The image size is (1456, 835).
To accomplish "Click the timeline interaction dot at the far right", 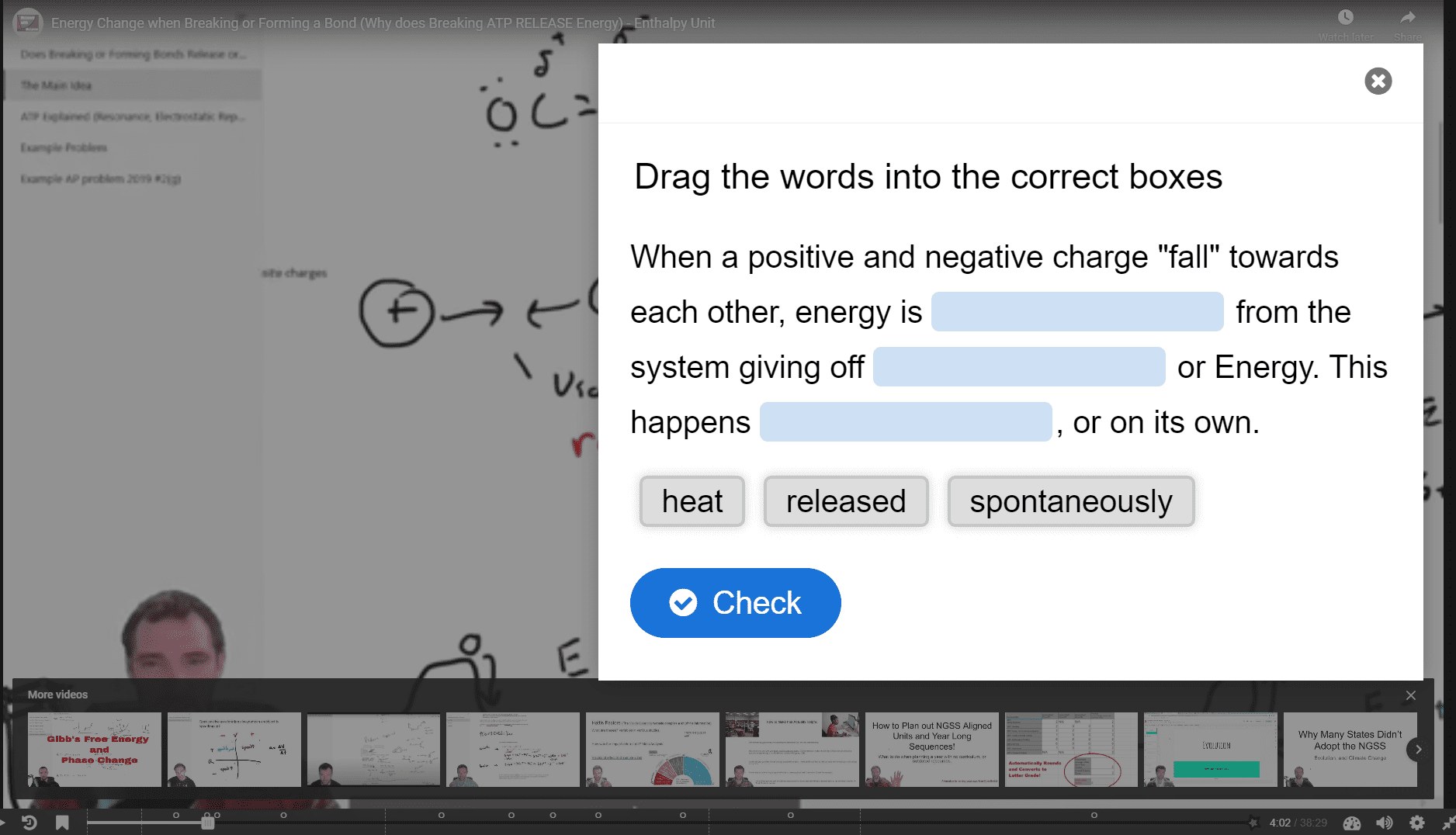I will click(1094, 815).
